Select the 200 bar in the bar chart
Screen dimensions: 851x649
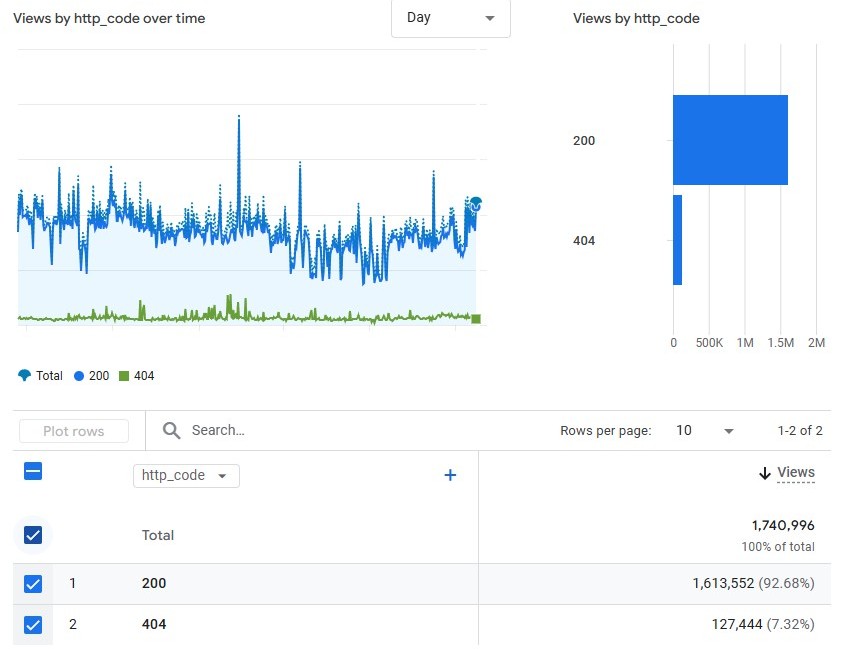tap(730, 140)
